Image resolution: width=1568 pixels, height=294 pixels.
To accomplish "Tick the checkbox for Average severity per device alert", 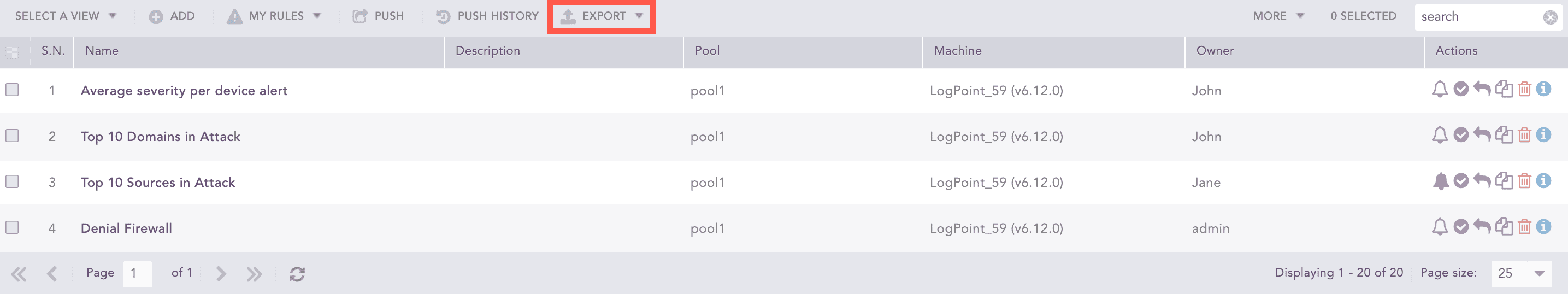I will (x=12, y=90).
